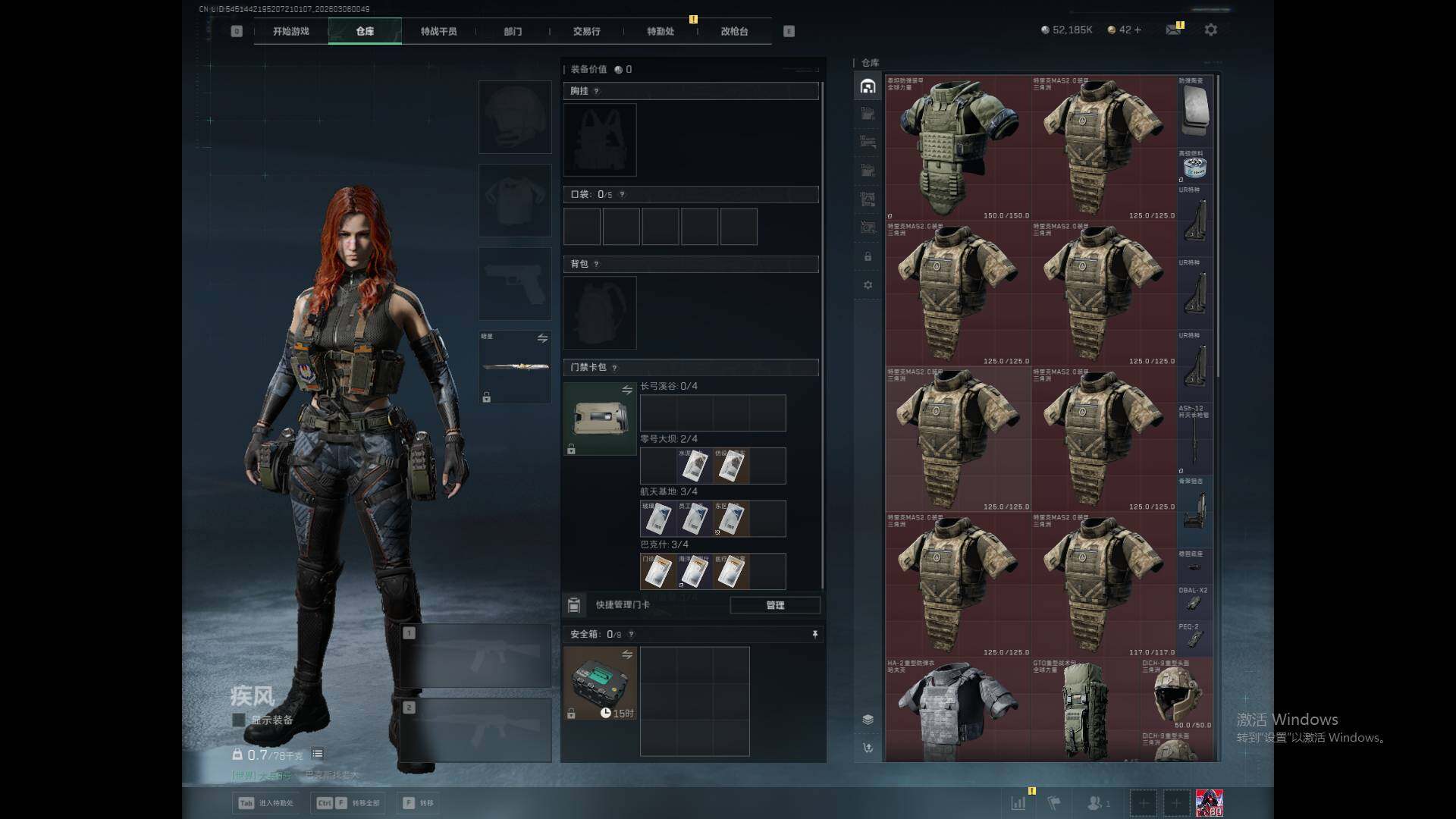Viewport: 1456px width, 819px height.
Task: Open the 门禁卡包 help question mark
Action: pyautogui.click(x=614, y=368)
